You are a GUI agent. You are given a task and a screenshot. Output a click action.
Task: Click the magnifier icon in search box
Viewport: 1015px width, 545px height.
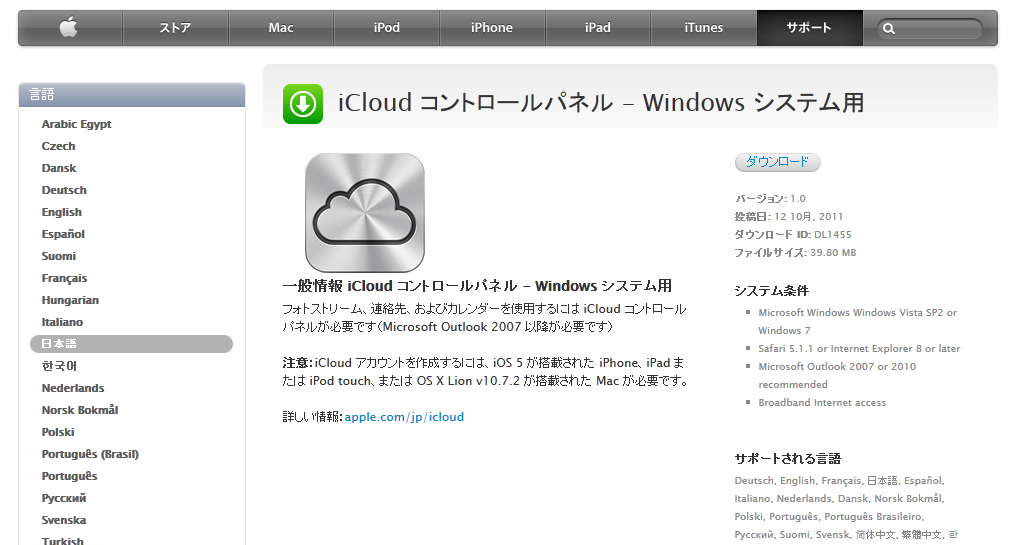(x=889, y=28)
